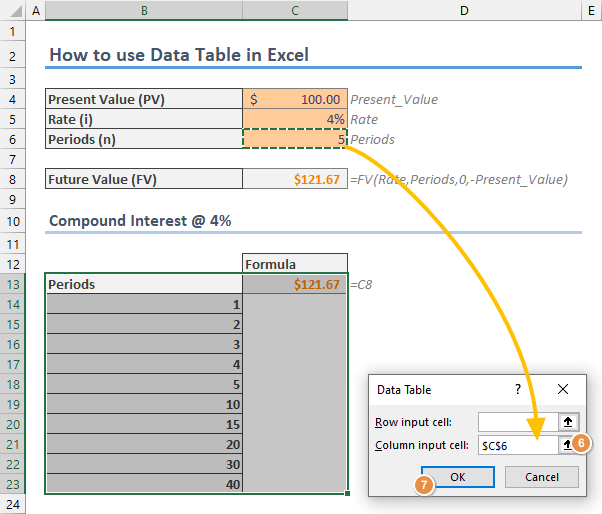Select empty result cell C14 beside period 1
The image size is (602, 514).
coord(295,304)
